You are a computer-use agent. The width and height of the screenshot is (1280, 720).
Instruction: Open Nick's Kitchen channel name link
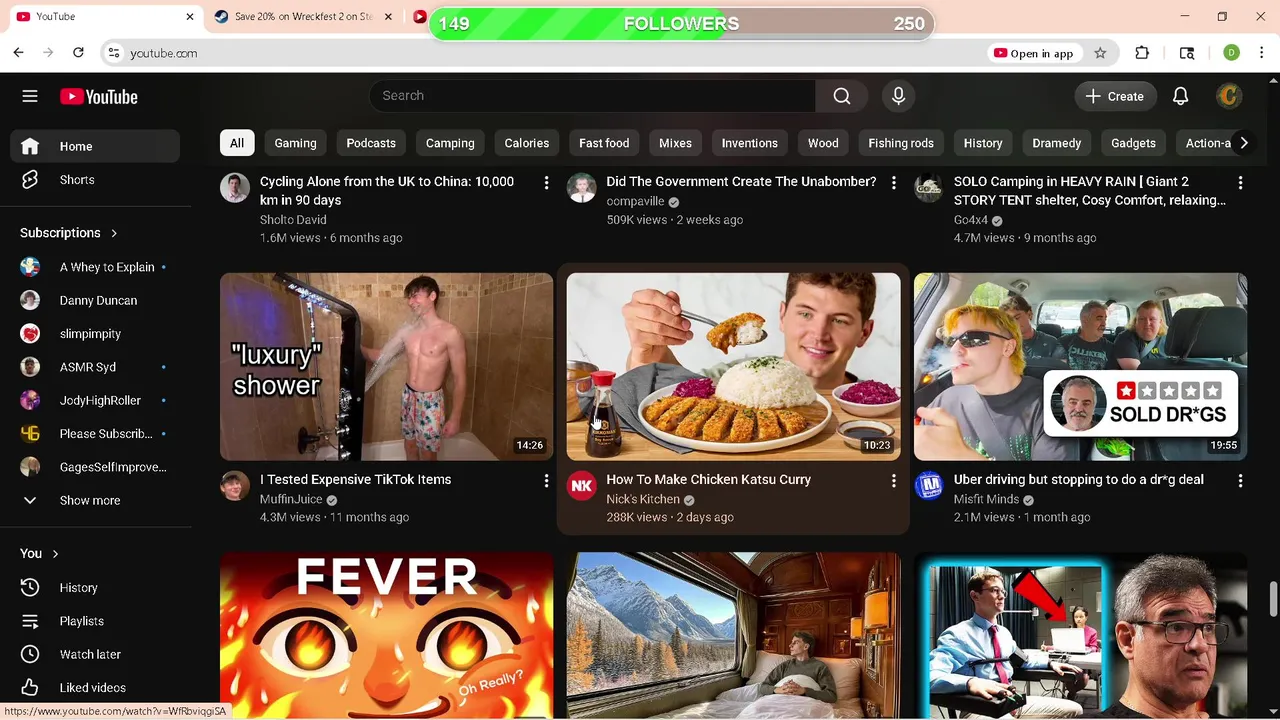[x=643, y=499]
